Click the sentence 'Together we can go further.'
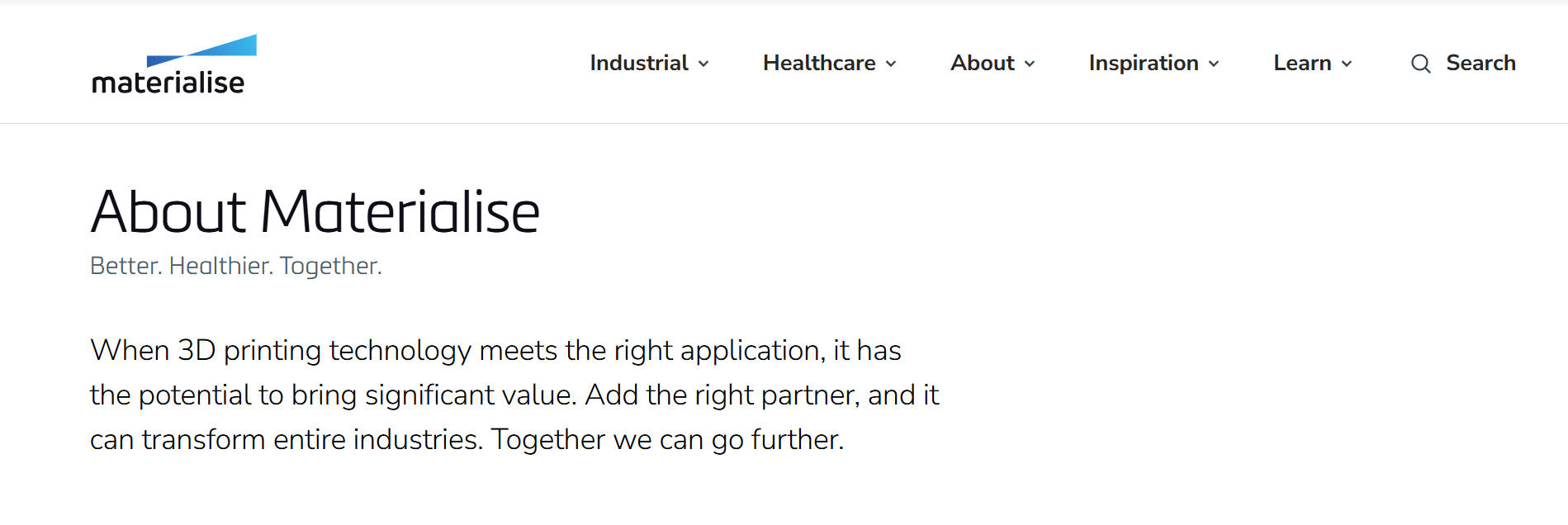Viewport: 1568px width, 525px height. click(667, 440)
